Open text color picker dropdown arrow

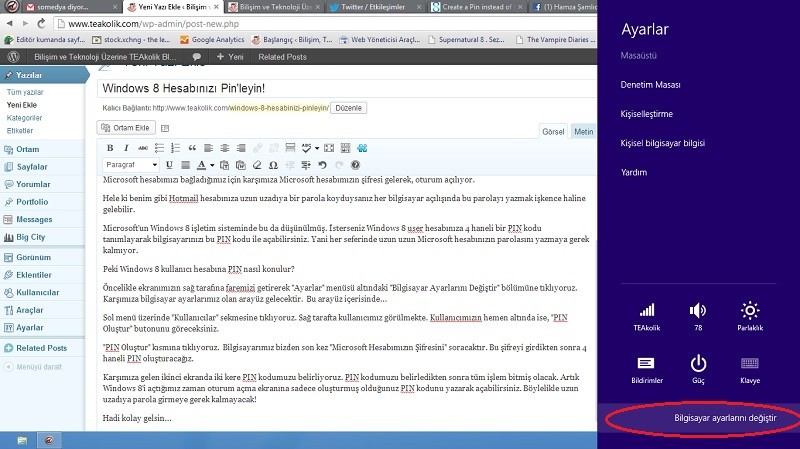click(212, 165)
